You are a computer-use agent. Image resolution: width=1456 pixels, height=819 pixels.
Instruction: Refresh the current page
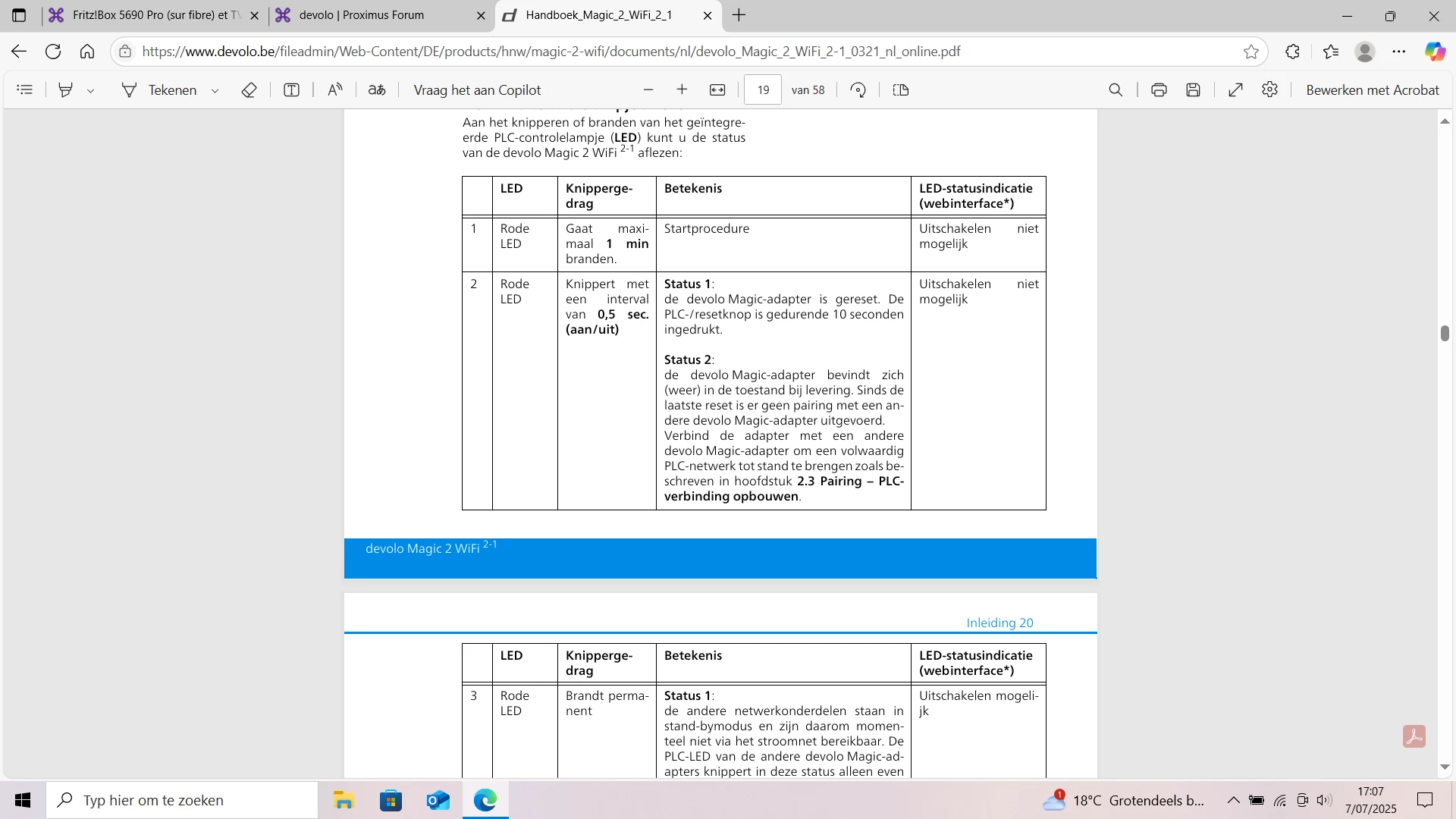(53, 52)
